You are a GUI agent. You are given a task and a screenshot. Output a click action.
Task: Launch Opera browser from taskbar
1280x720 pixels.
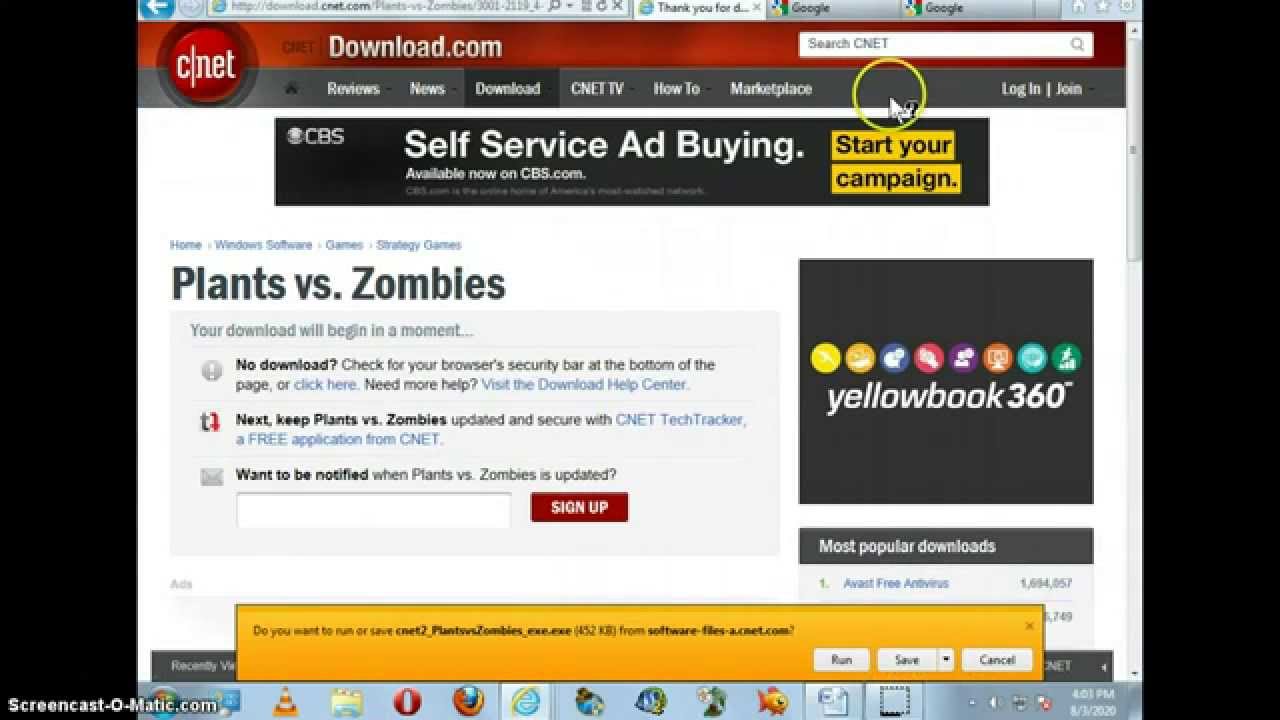(x=407, y=702)
